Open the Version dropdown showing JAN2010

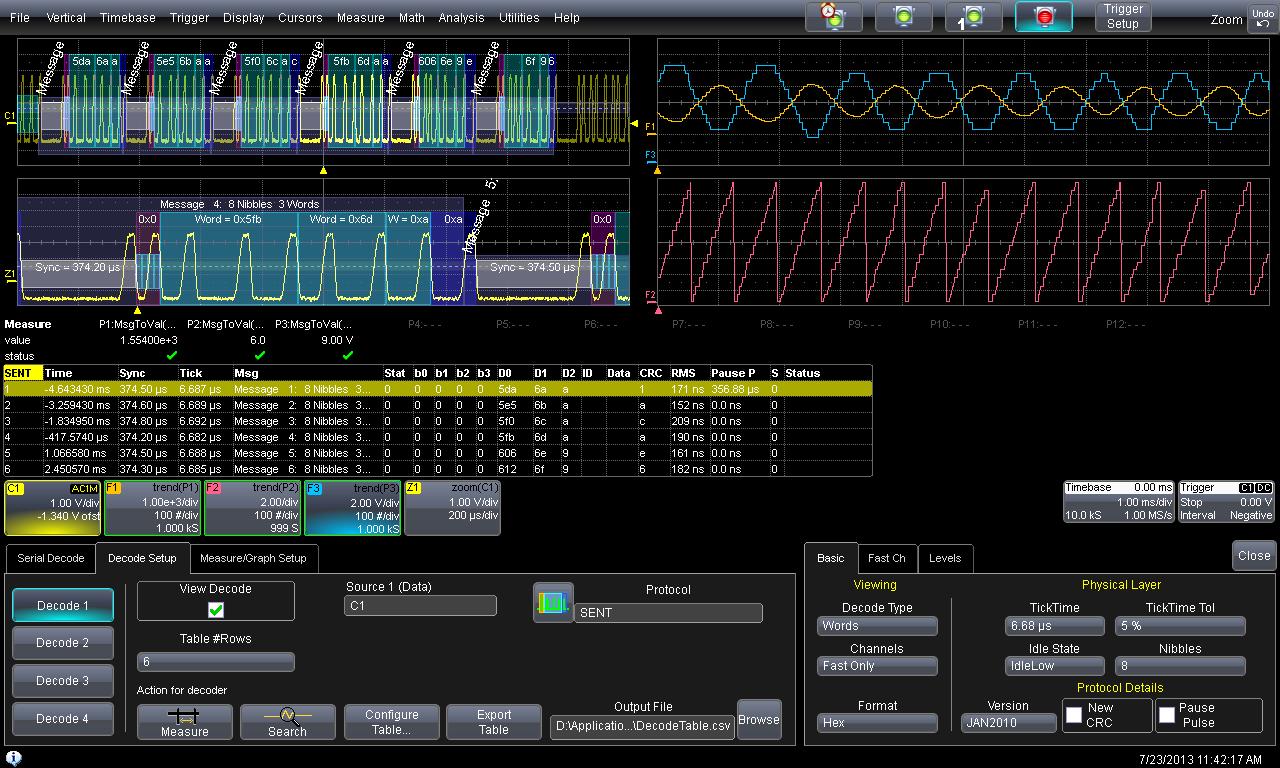click(1008, 723)
